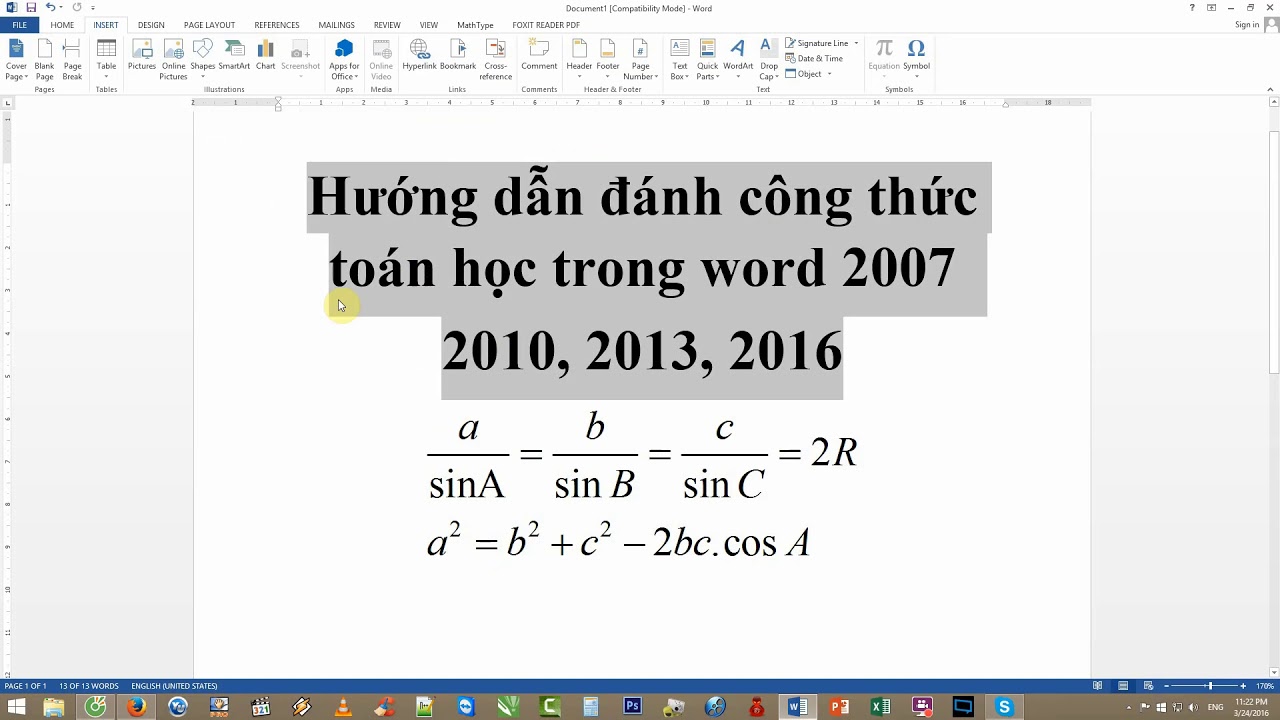1280x720 pixels.
Task: Switch to Web Layout view
Action: coord(1147,686)
